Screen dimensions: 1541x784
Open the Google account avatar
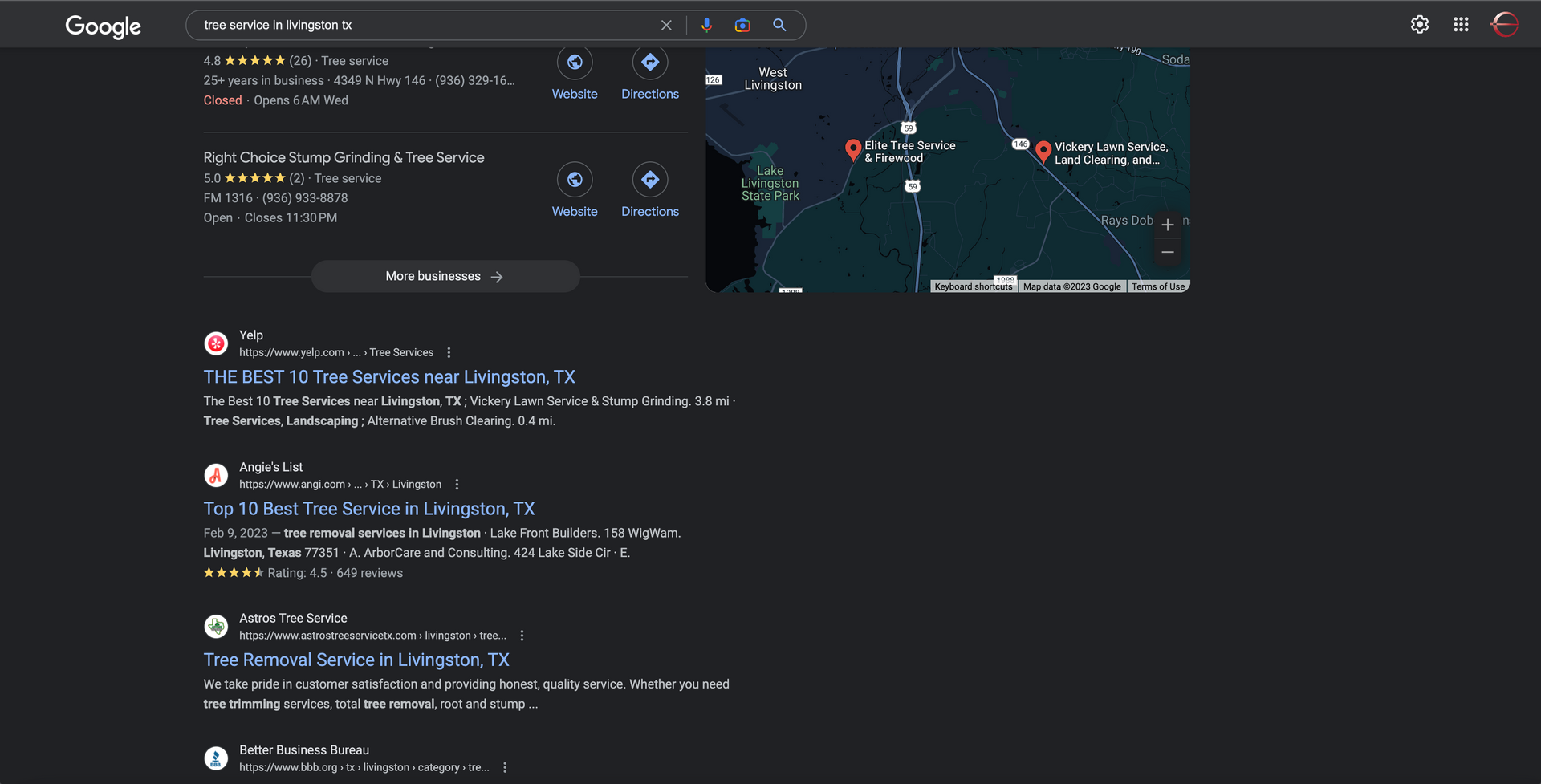[1504, 25]
